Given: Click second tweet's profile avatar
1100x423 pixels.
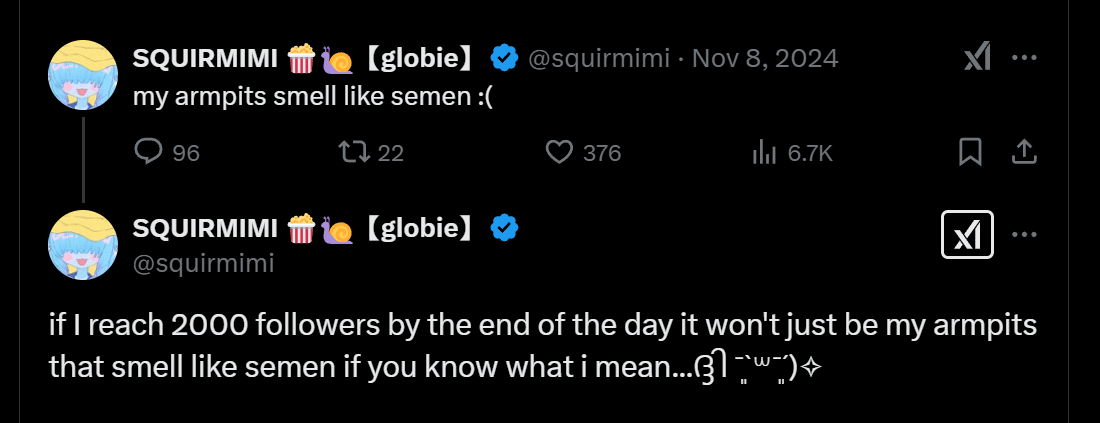Looking at the screenshot, I should pyautogui.click(x=84, y=245).
